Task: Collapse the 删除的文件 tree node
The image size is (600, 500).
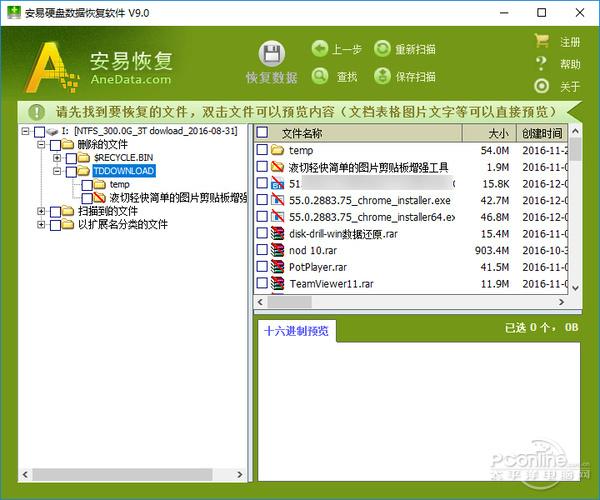Action: (x=41, y=145)
